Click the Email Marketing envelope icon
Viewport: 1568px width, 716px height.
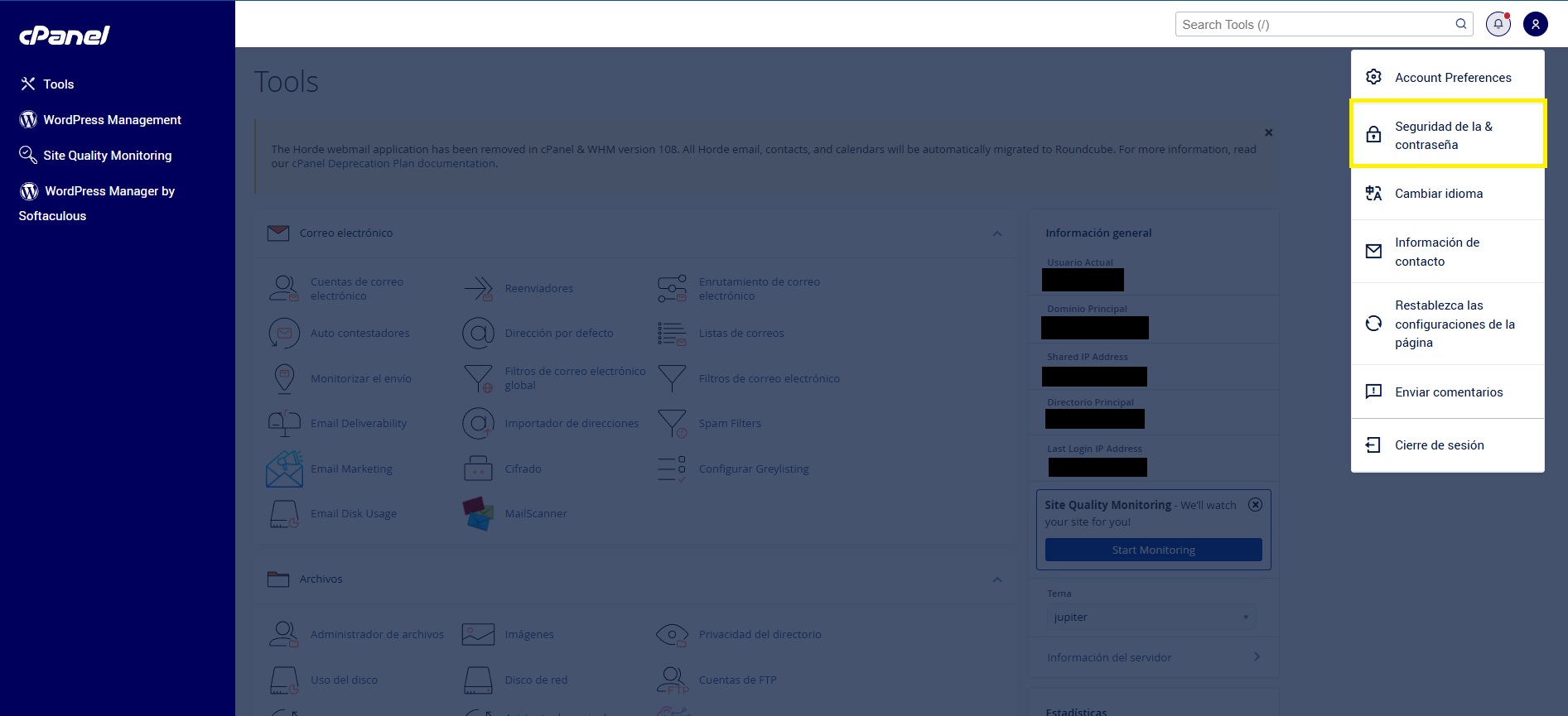284,469
